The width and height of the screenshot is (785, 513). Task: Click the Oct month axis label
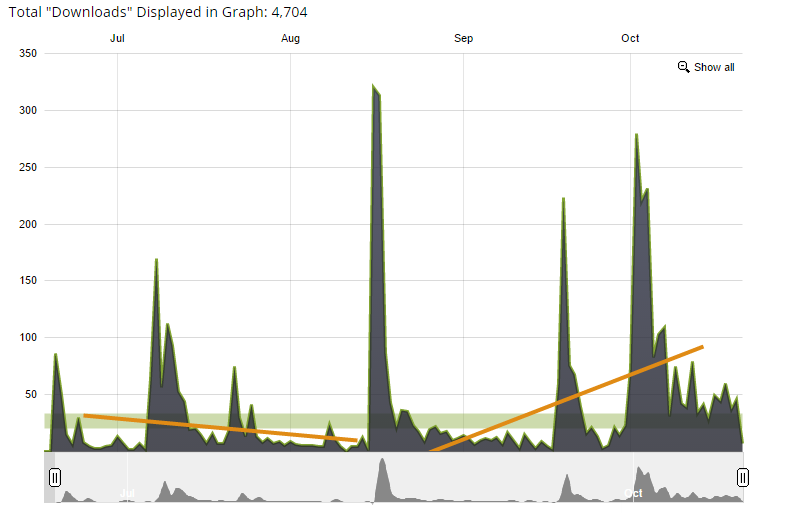tap(630, 38)
